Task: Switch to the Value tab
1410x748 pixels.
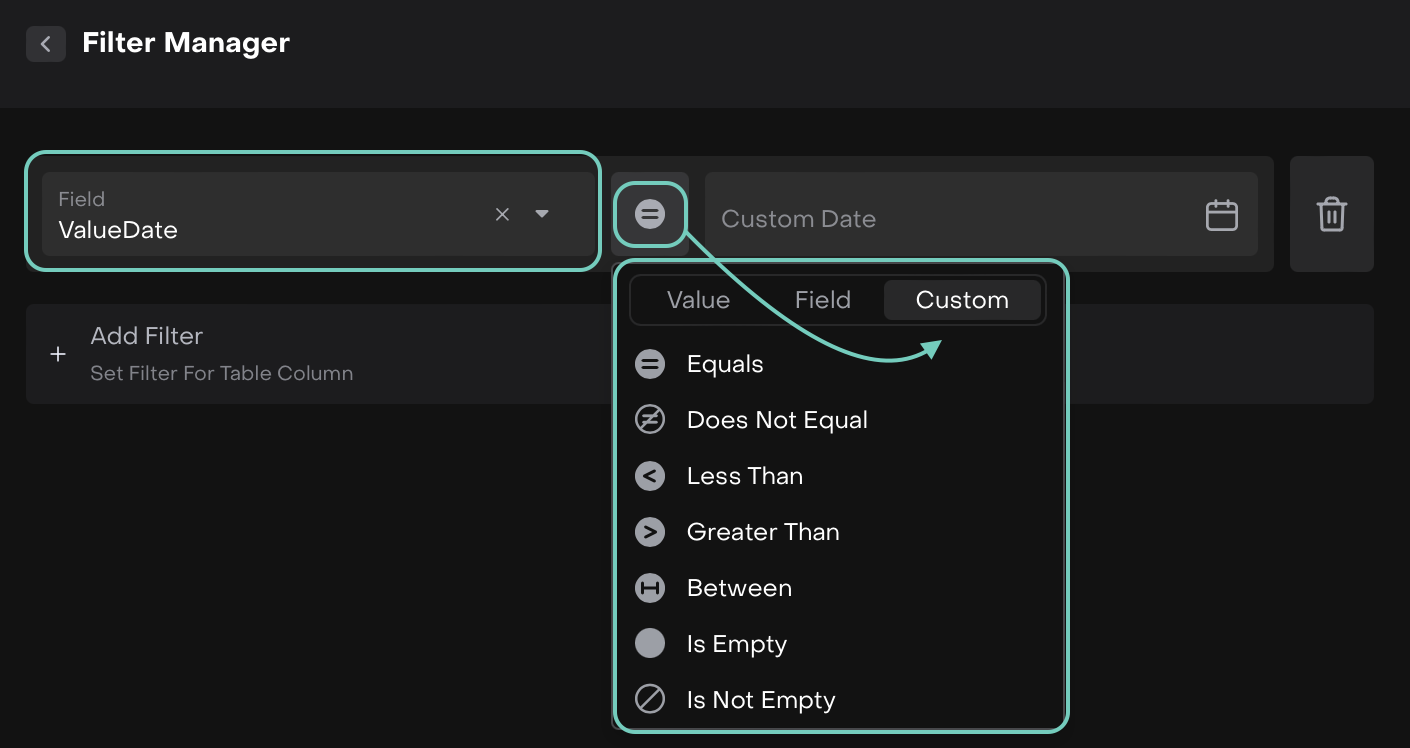Action: point(698,300)
